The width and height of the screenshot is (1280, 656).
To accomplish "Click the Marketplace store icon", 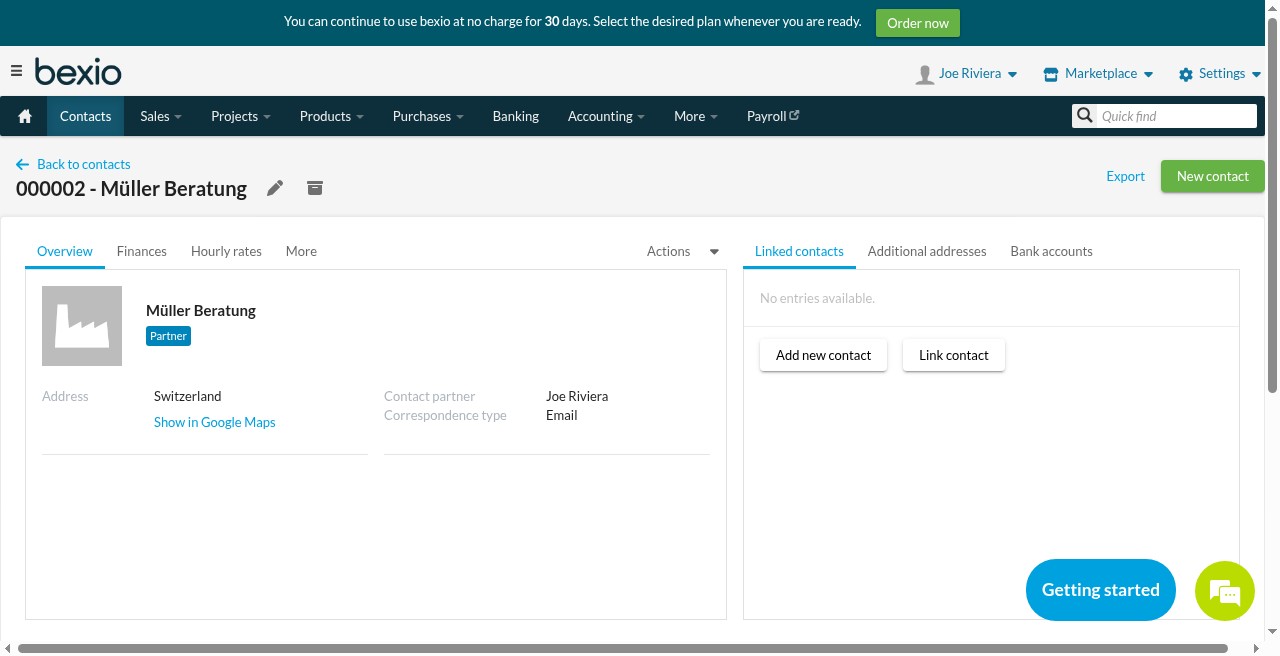I will [1050, 74].
